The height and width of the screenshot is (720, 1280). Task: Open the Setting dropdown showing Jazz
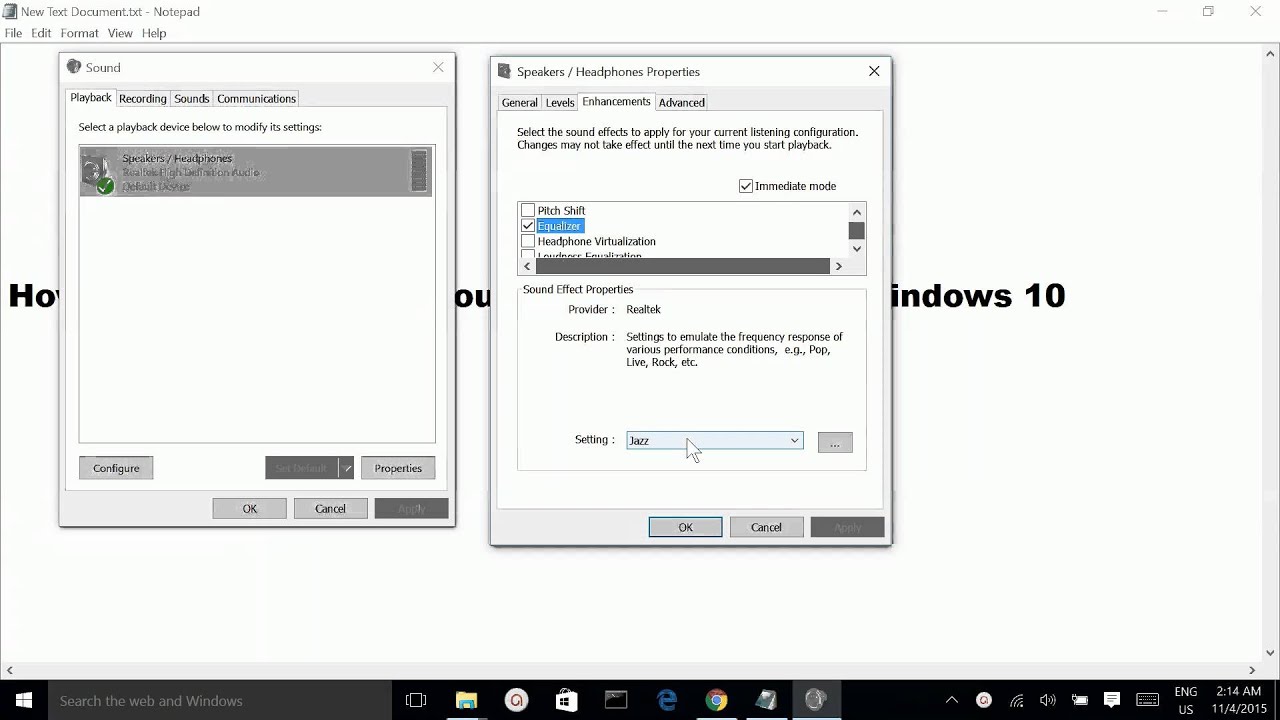click(x=714, y=441)
